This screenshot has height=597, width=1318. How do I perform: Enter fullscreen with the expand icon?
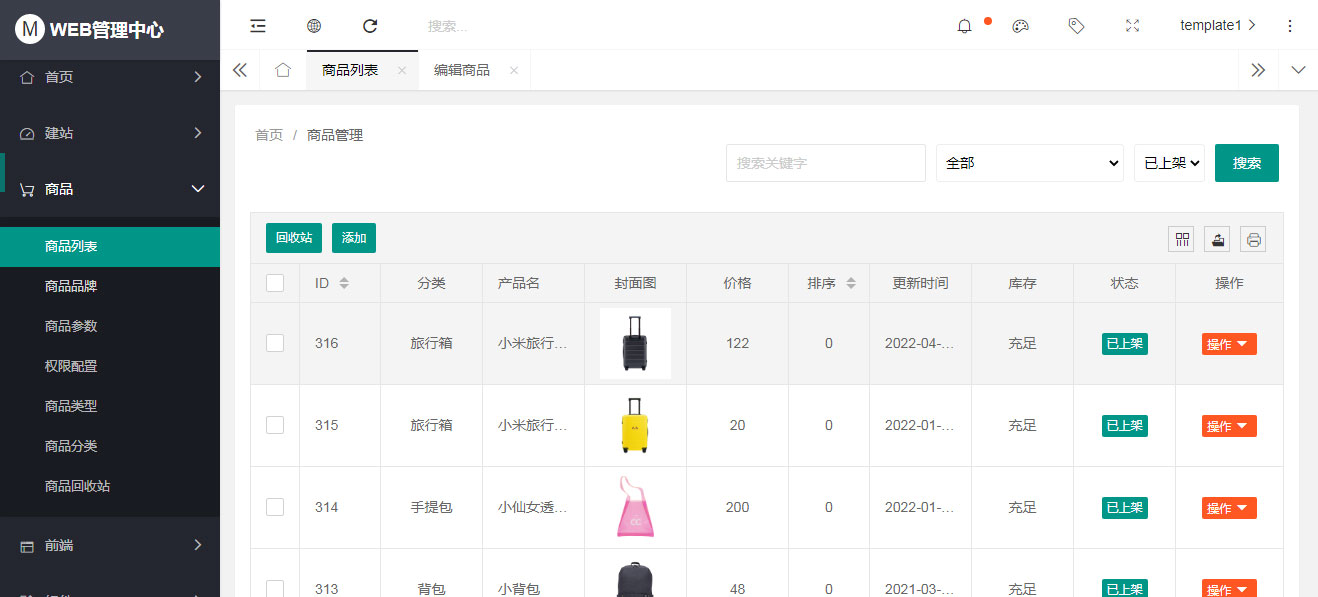[1132, 26]
